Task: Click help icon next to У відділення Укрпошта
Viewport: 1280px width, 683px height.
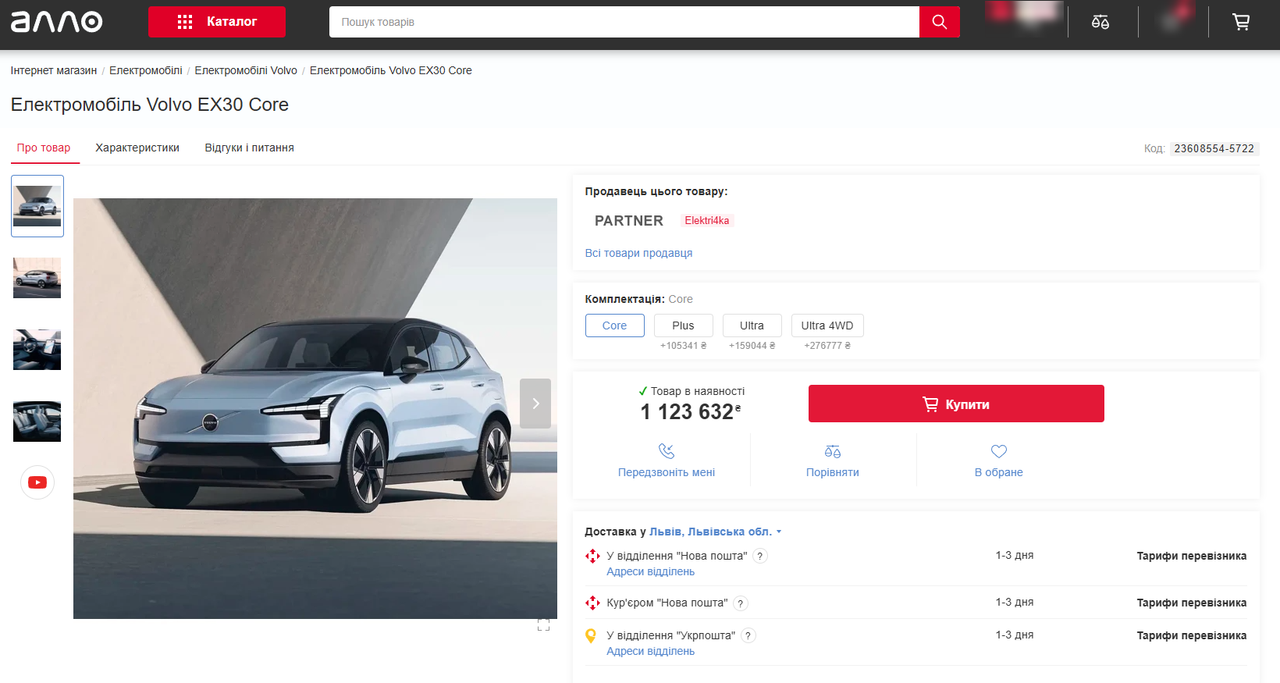Action: coord(749,635)
